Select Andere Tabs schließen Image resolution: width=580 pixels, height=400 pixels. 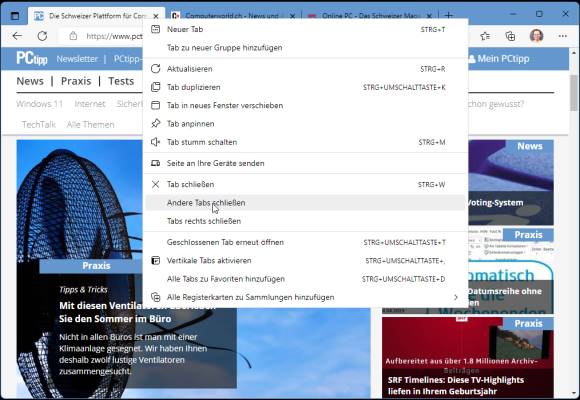(x=305, y=203)
